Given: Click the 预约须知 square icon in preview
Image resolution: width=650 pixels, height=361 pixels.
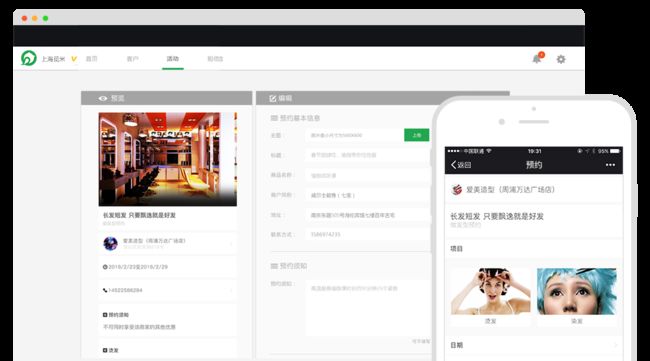Looking at the screenshot, I should pyautogui.click(x=105, y=315).
